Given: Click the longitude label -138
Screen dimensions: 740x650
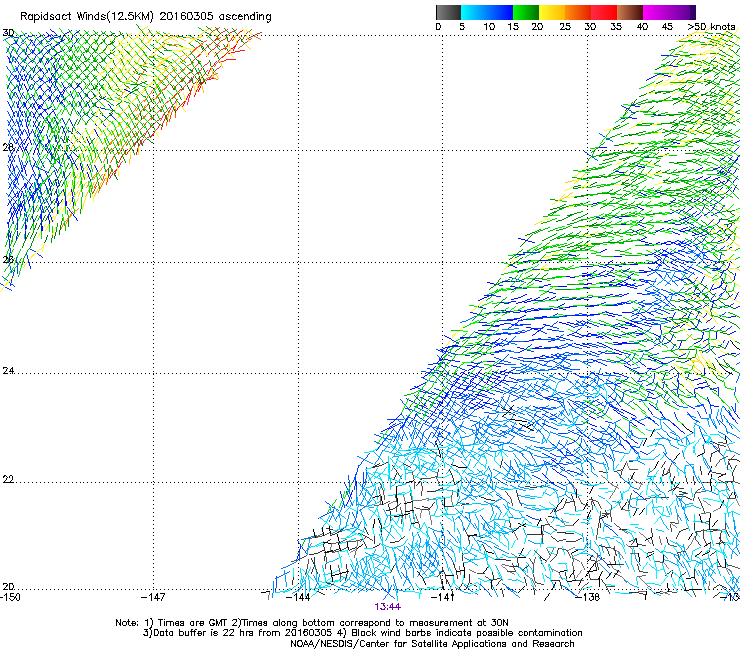Looking at the screenshot, I should (x=588, y=597).
